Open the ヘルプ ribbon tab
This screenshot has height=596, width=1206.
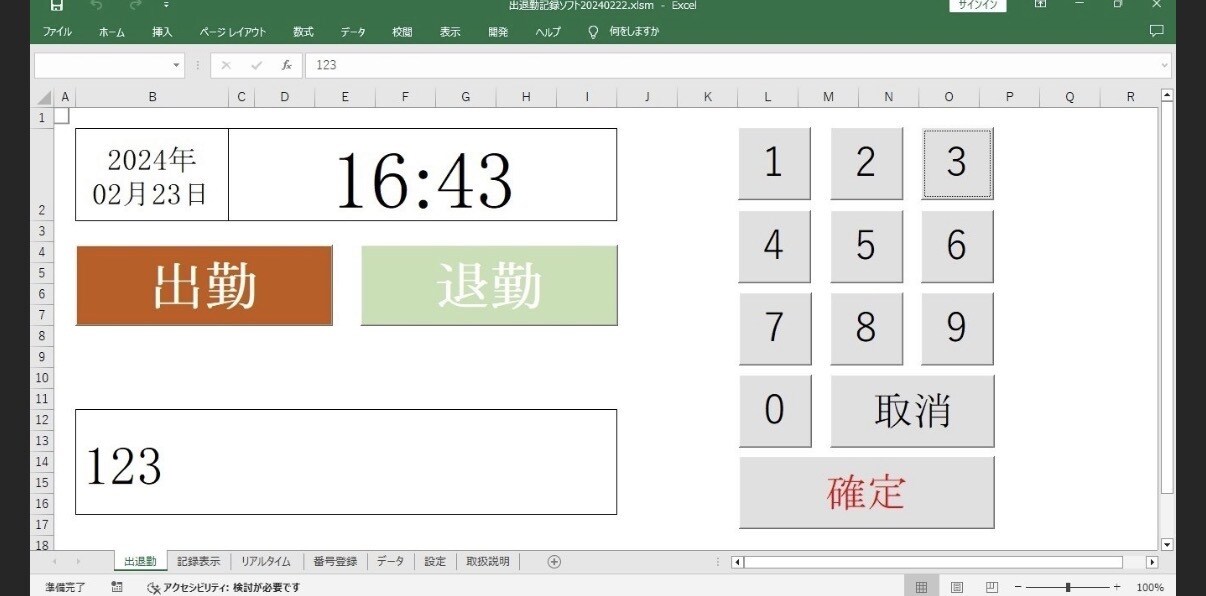coord(548,32)
